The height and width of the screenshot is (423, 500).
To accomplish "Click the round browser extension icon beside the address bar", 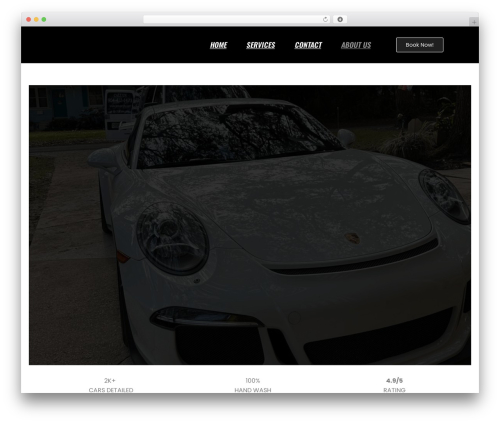I will pos(340,19).
